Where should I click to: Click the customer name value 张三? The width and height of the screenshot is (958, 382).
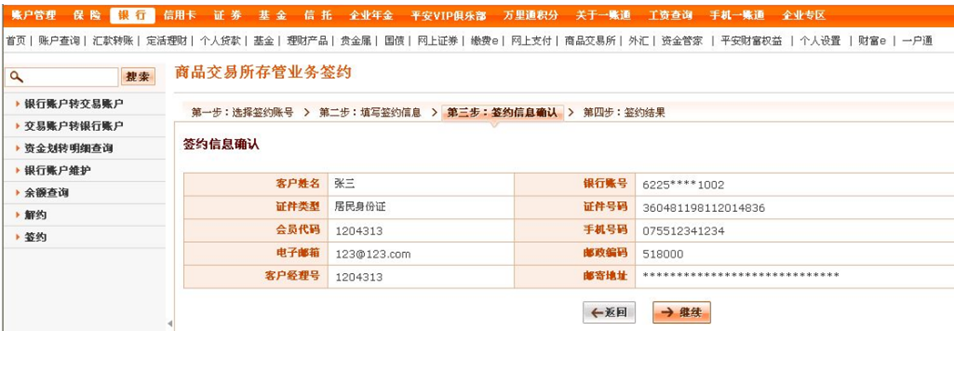pos(345,184)
